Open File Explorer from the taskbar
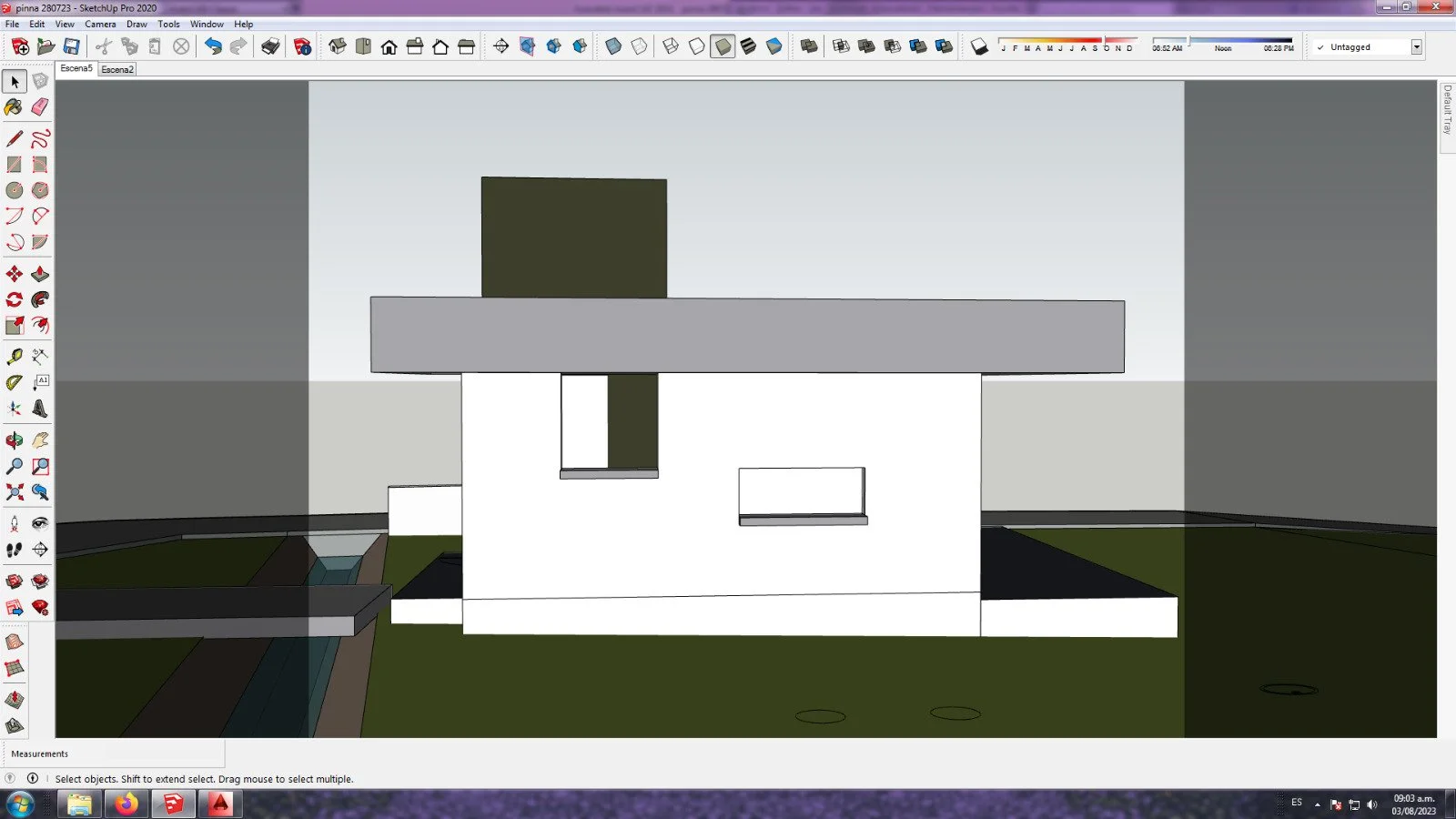This screenshot has width=1456, height=819. [80, 804]
